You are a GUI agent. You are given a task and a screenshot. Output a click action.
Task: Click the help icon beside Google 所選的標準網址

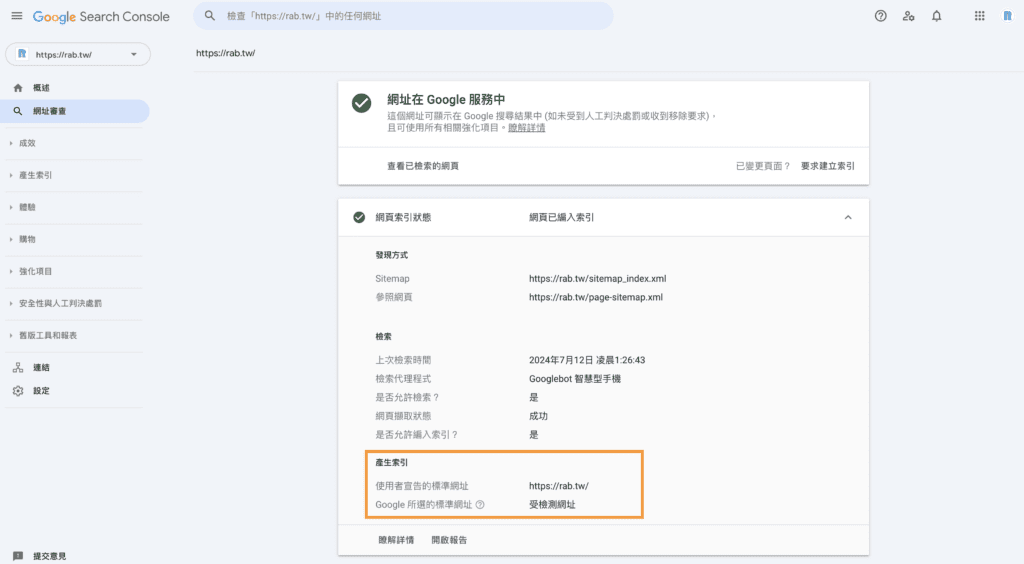480,505
